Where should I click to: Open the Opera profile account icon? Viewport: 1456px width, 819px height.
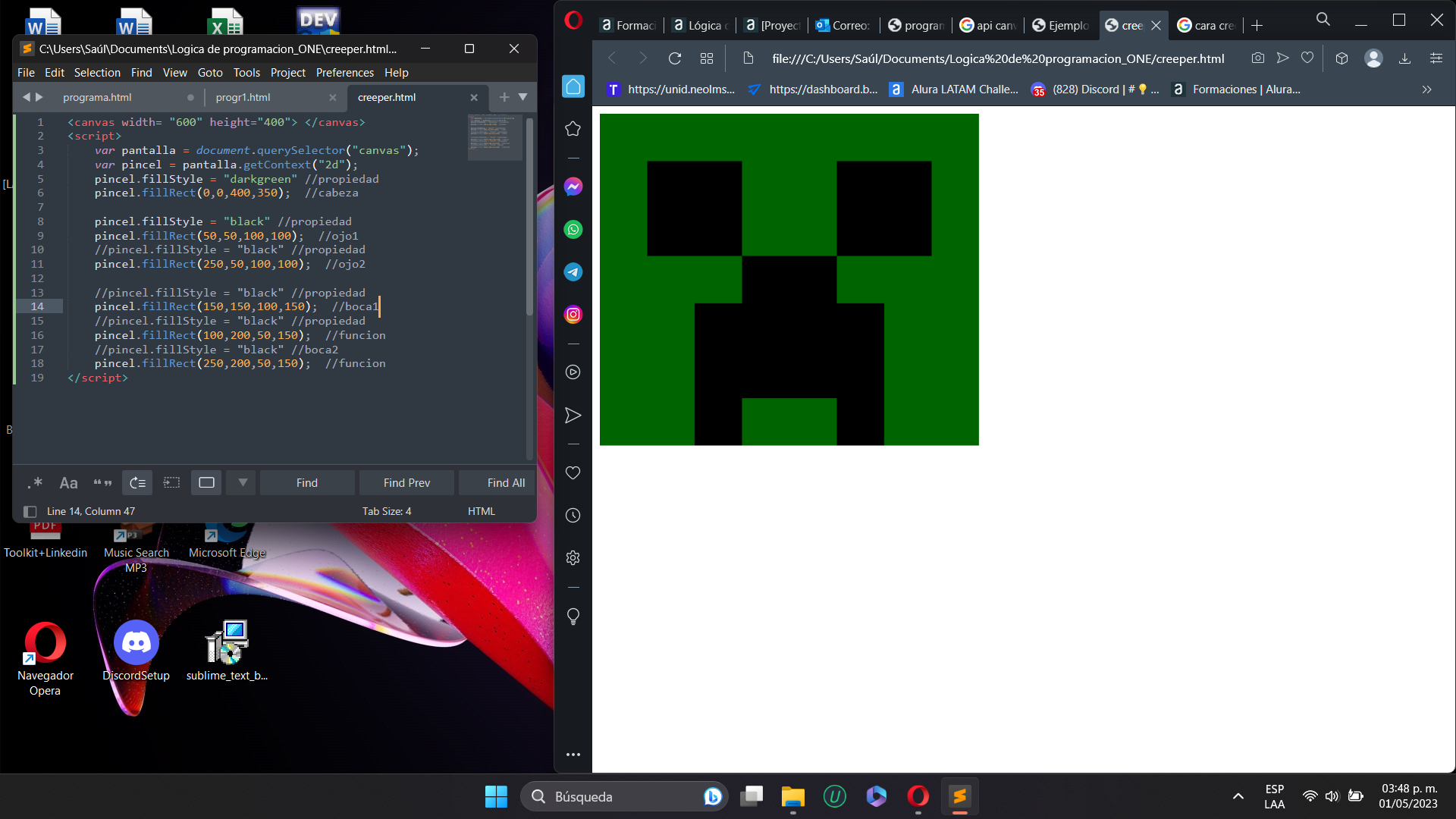tap(1373, 58)
